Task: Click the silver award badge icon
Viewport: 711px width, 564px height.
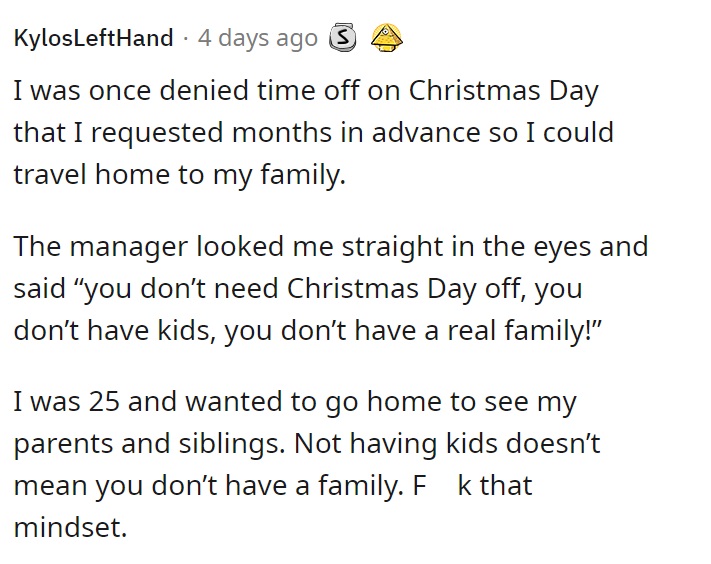Action: coord(343,37)
